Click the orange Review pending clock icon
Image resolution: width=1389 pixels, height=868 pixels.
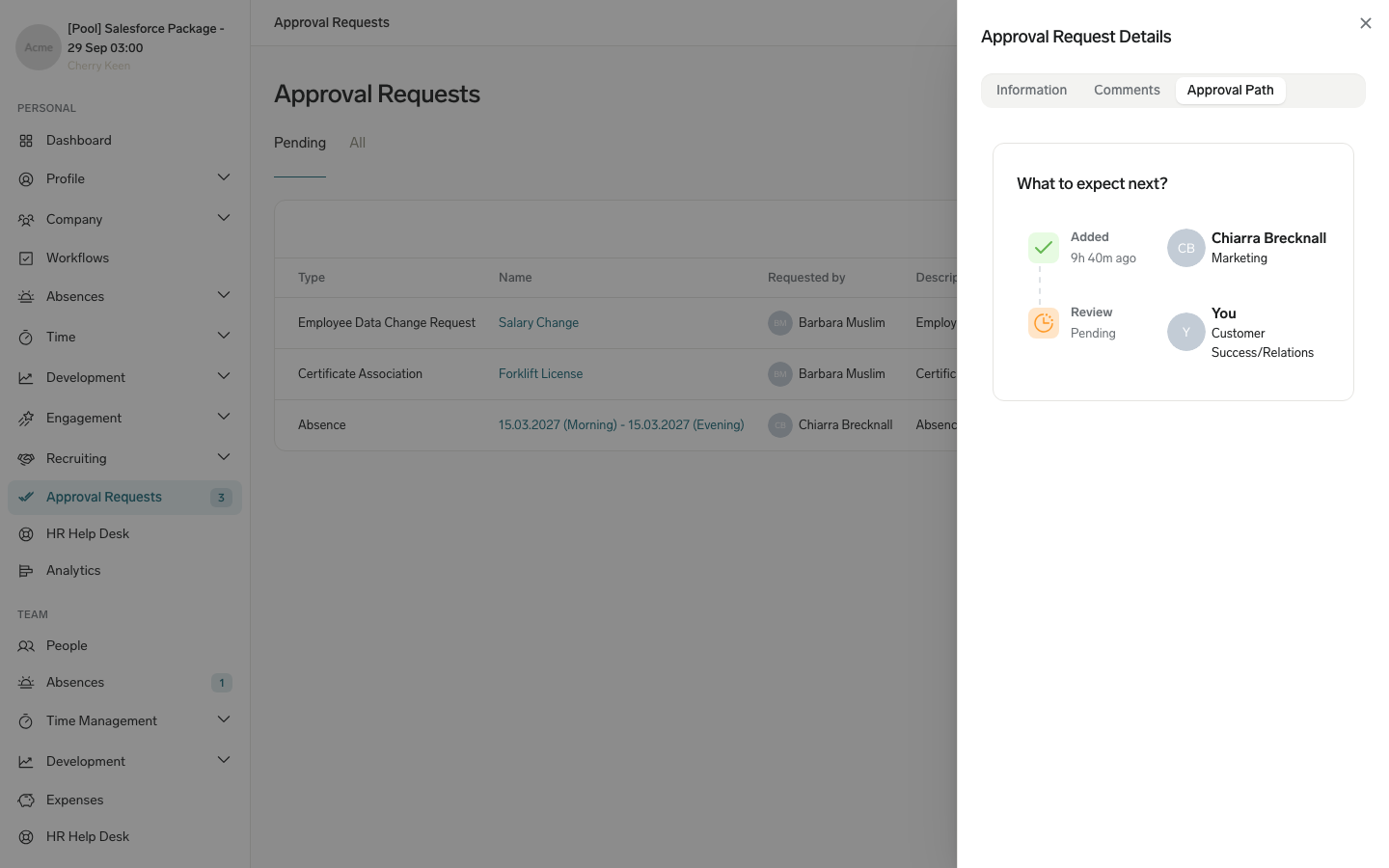(x=1043, y=323)
